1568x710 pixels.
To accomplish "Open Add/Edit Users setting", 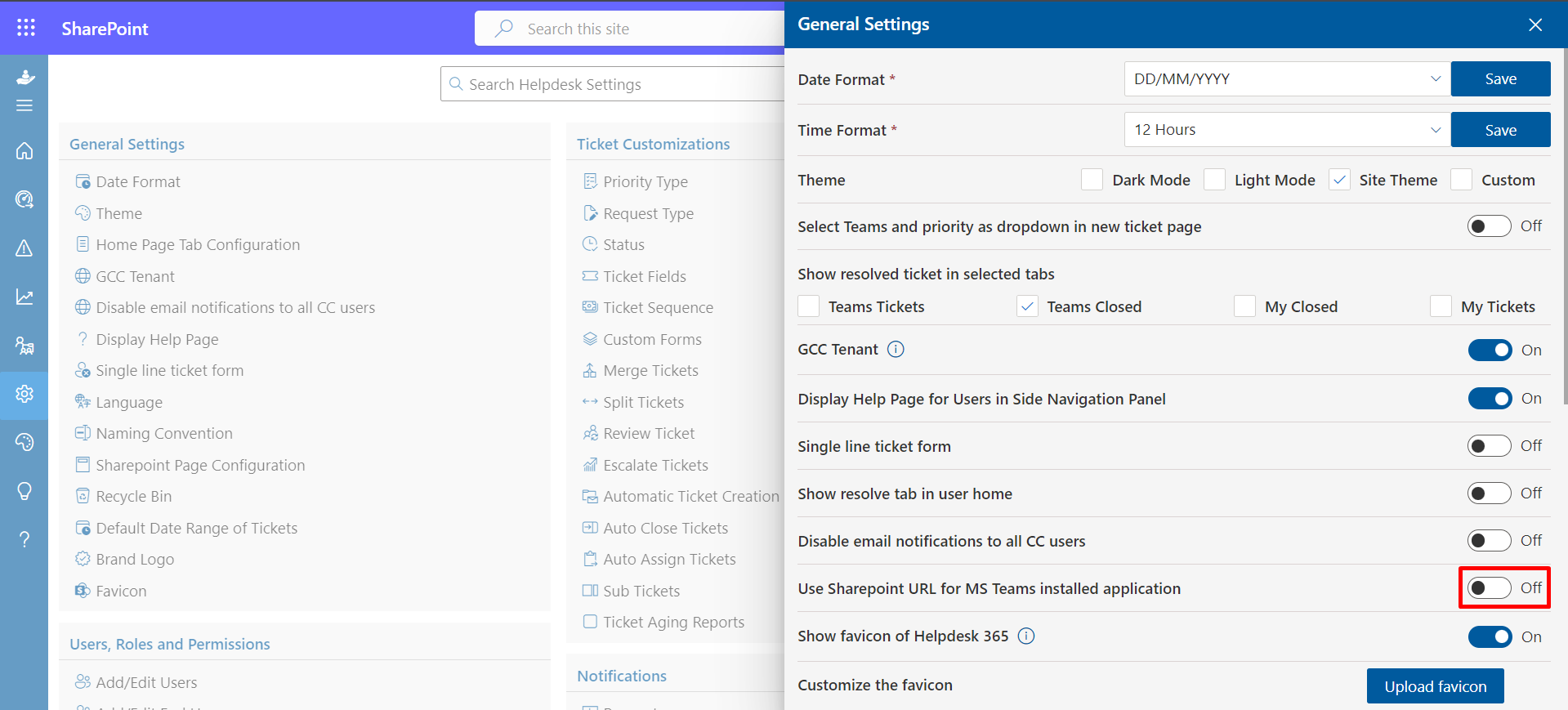I will coord(136,682).
